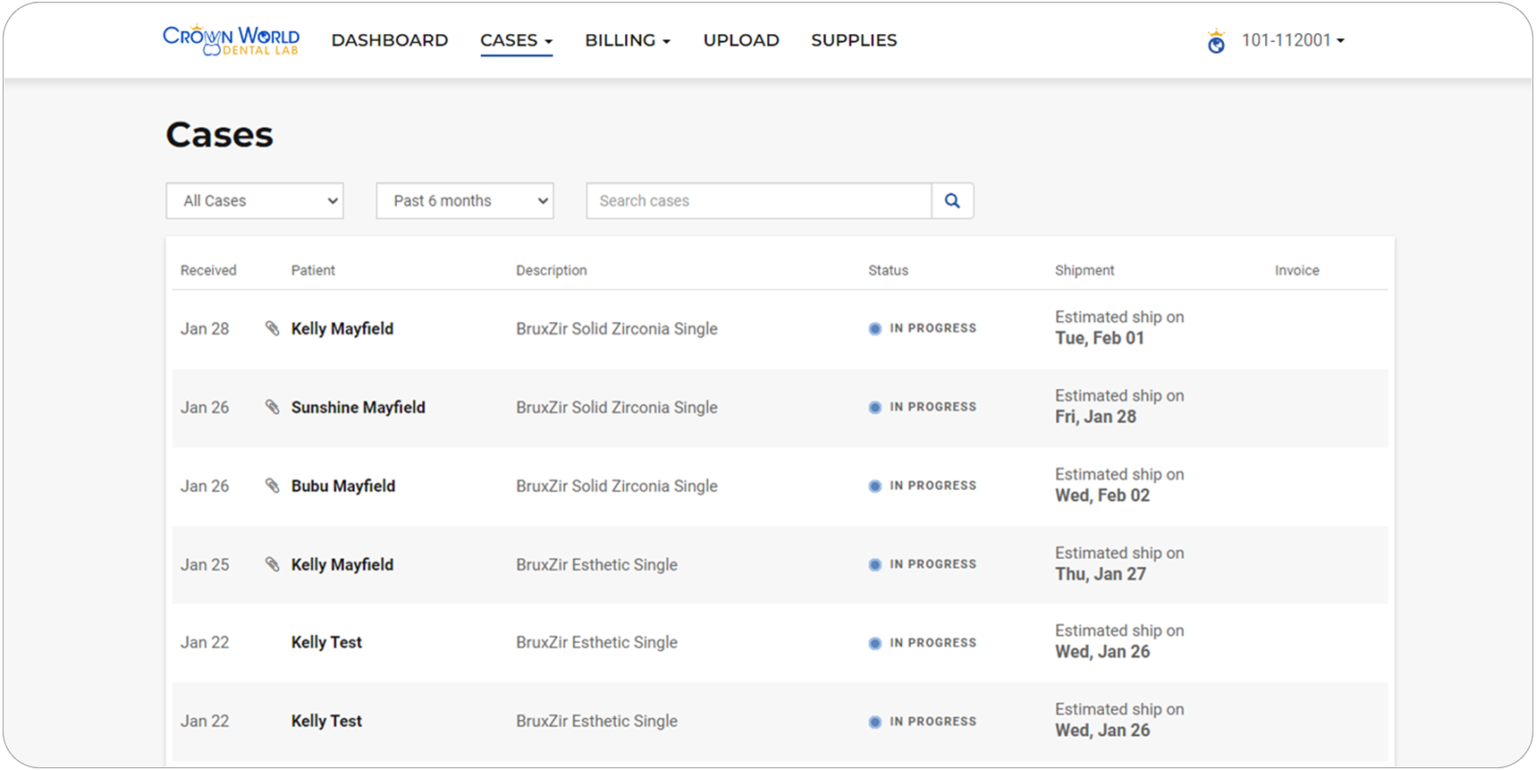
Task: Open the Supplies page
Action: tap(853, 41)
